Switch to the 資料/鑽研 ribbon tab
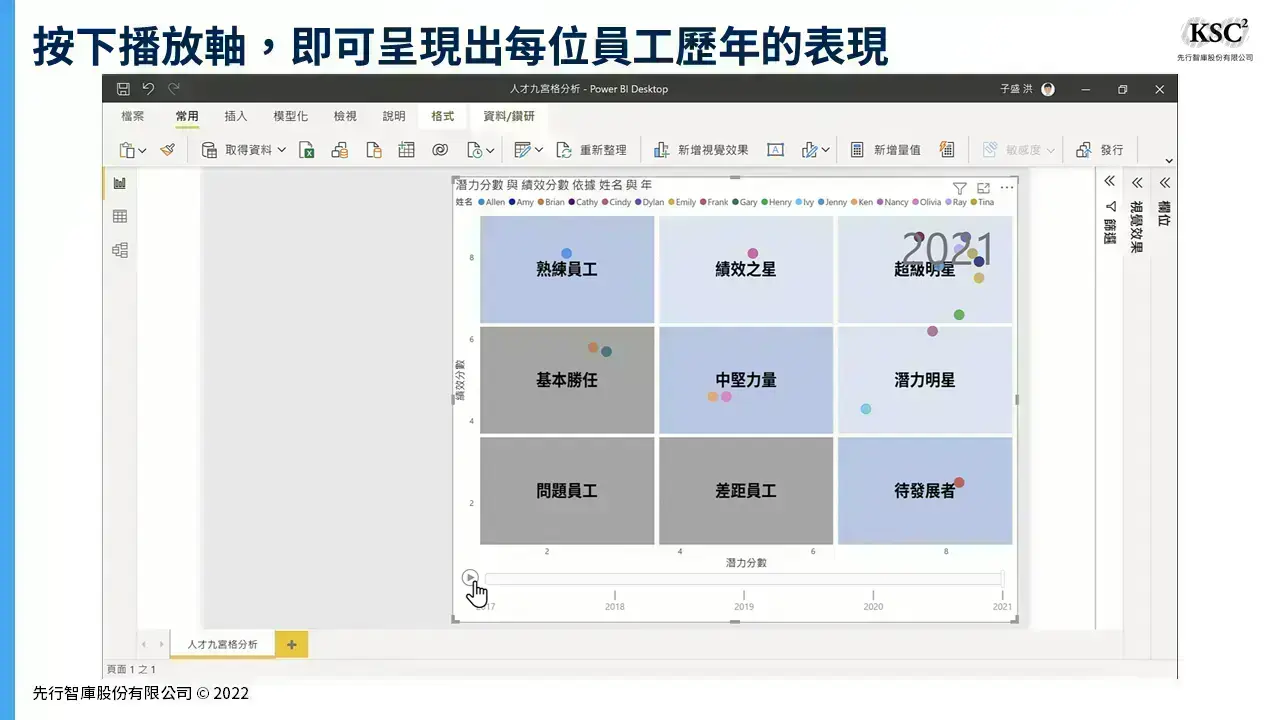This screenshot has height=720, width=1280. (x=509, y=116)
